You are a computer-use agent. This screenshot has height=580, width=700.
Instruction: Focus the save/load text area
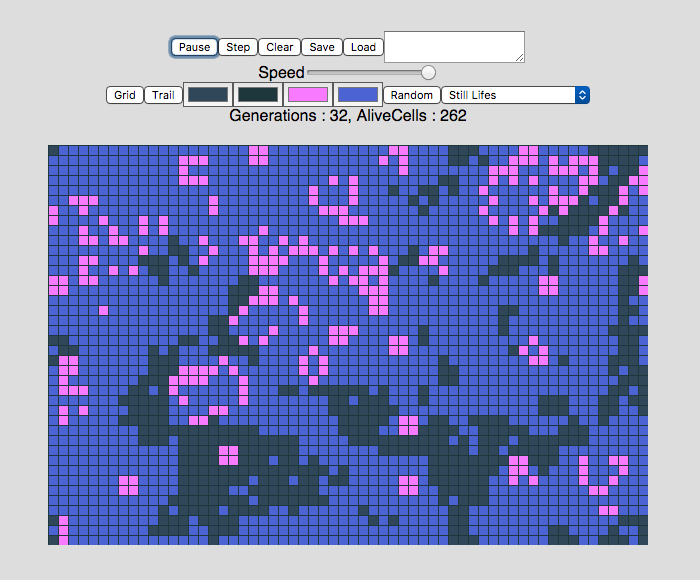click(x=454, y=47)
